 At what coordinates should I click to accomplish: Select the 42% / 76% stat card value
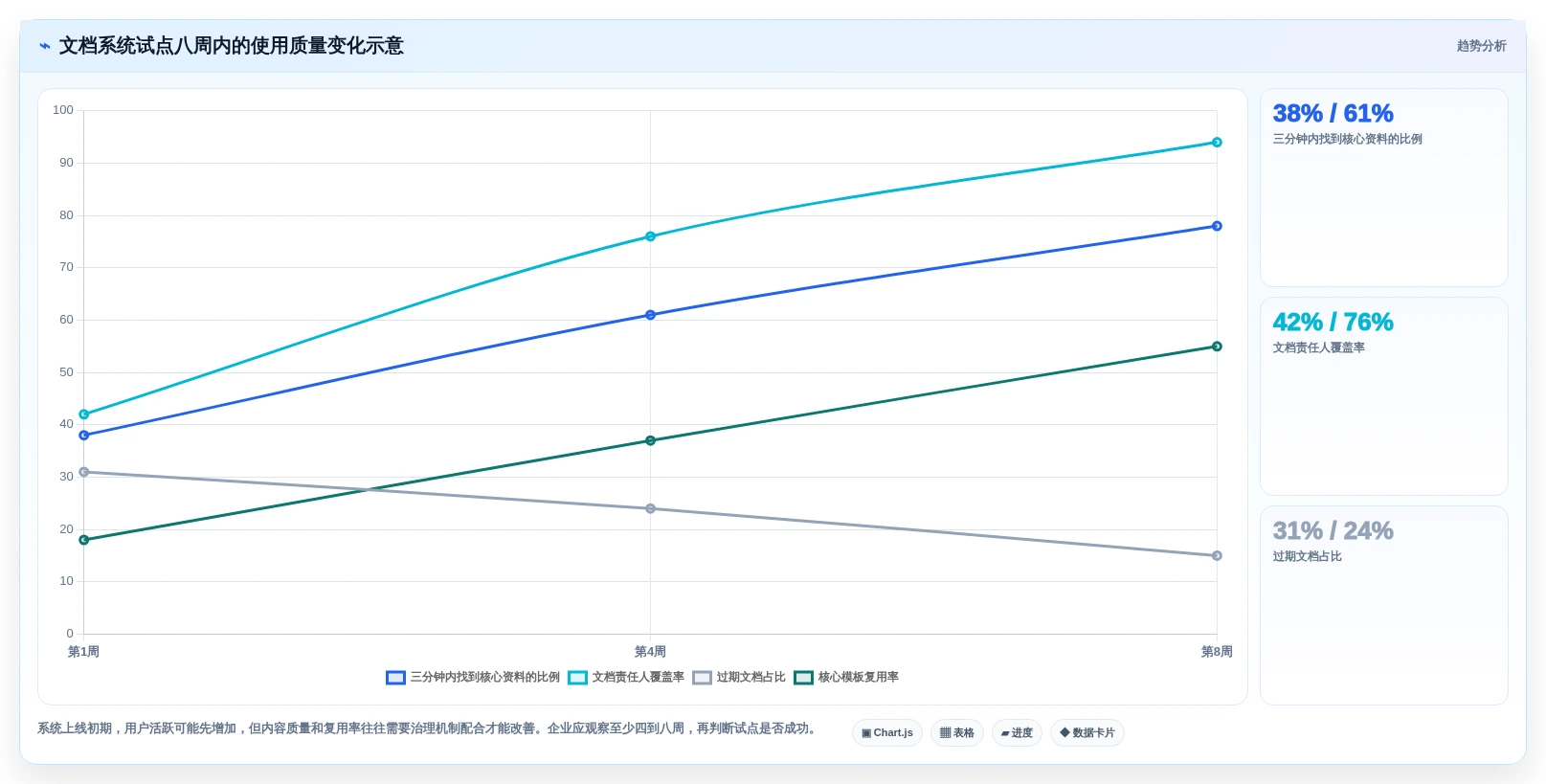[x=1333, y=322]
